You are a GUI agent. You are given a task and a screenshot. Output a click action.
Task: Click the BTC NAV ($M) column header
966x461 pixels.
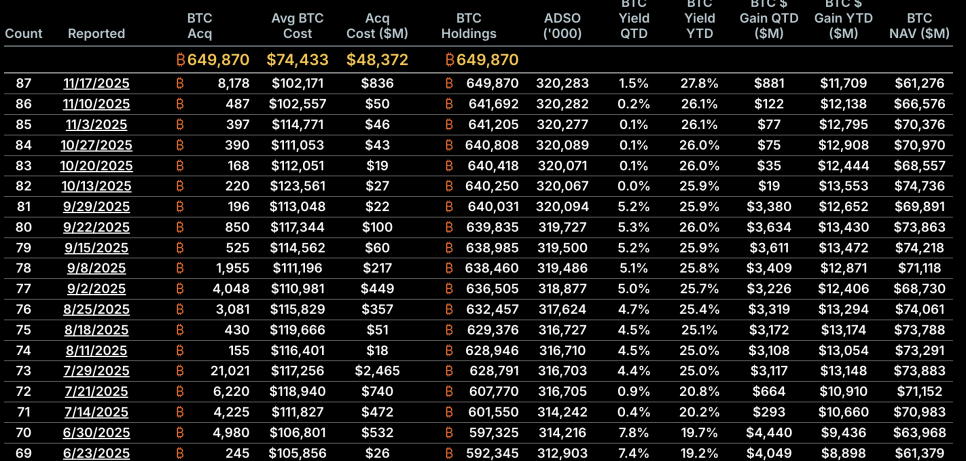coord(919,26)
